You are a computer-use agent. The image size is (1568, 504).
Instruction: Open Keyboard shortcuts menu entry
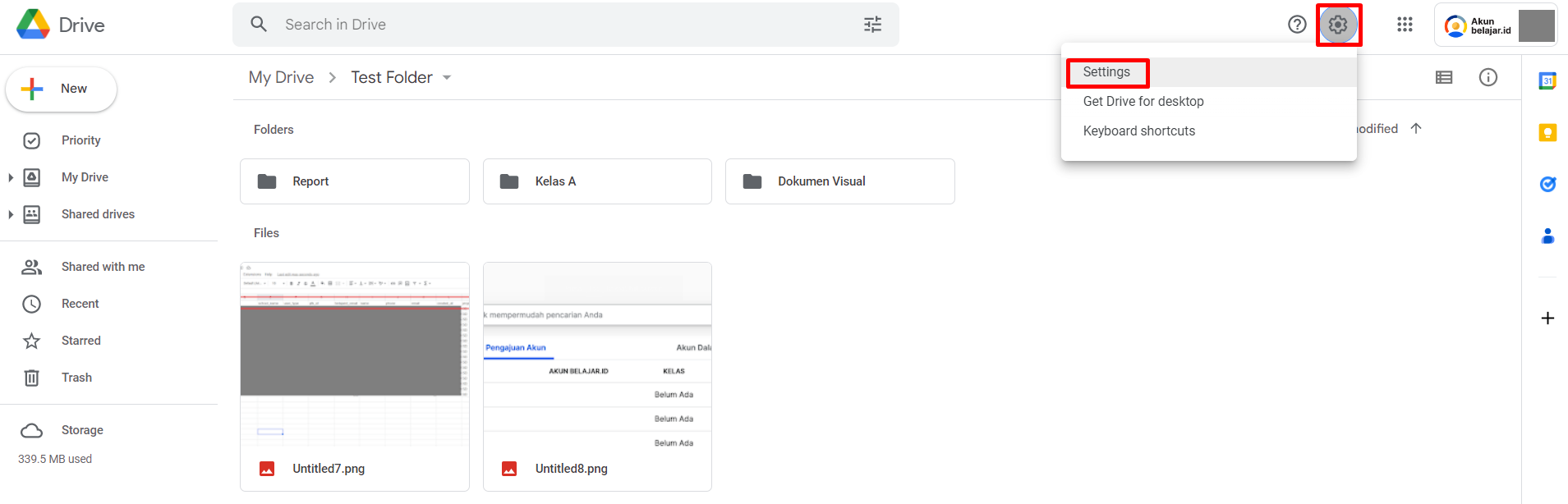pos(1209,131)
